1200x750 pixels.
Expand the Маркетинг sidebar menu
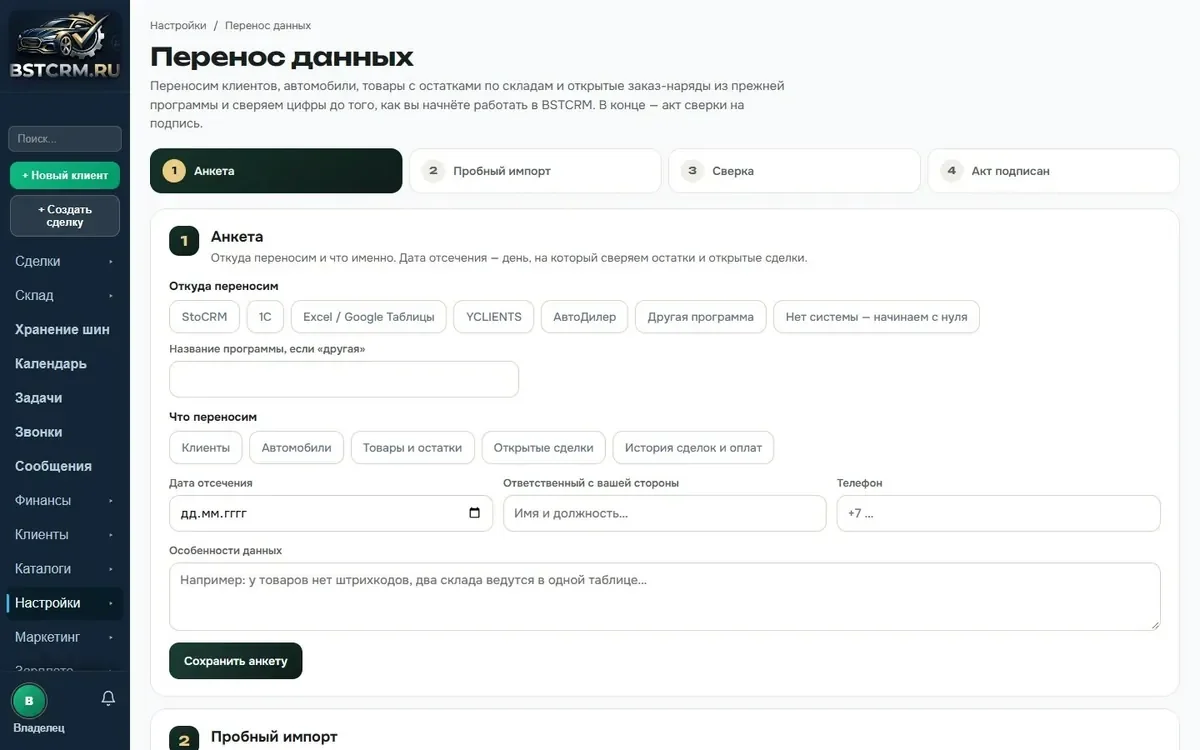64,637
